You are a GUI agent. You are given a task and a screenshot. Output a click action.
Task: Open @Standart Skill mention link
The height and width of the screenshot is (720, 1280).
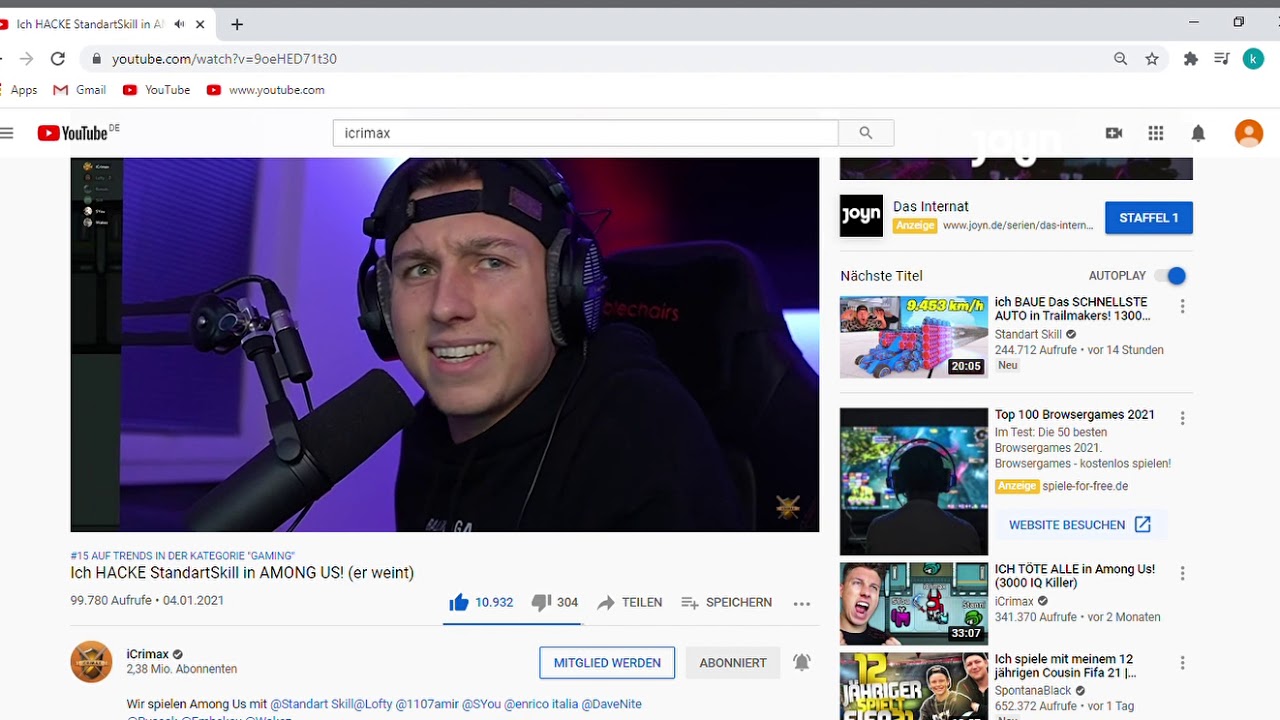(x=311, y=704)
